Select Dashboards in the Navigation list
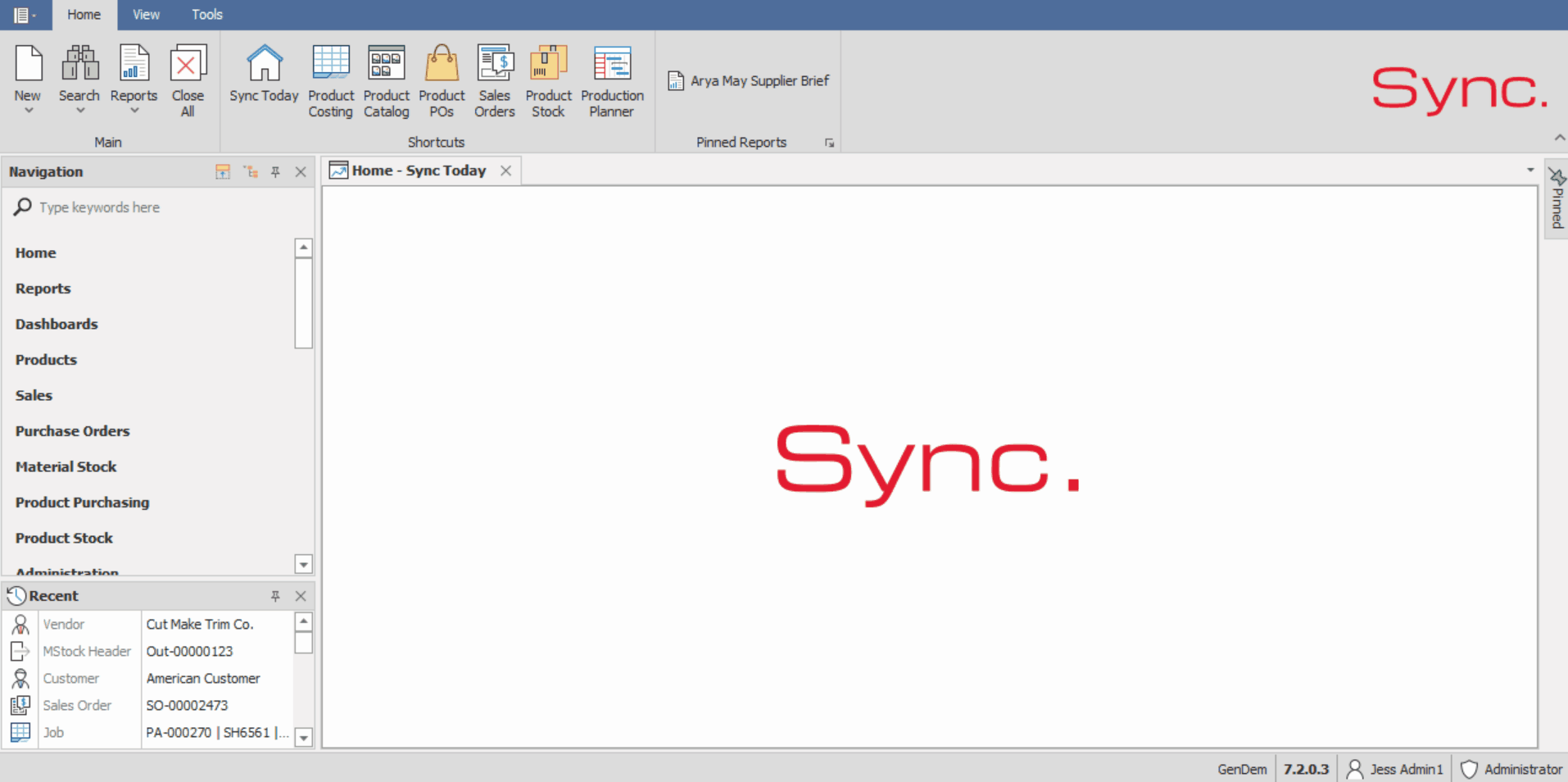Viewport: 1568px width, 782px height. click(57, 324)
